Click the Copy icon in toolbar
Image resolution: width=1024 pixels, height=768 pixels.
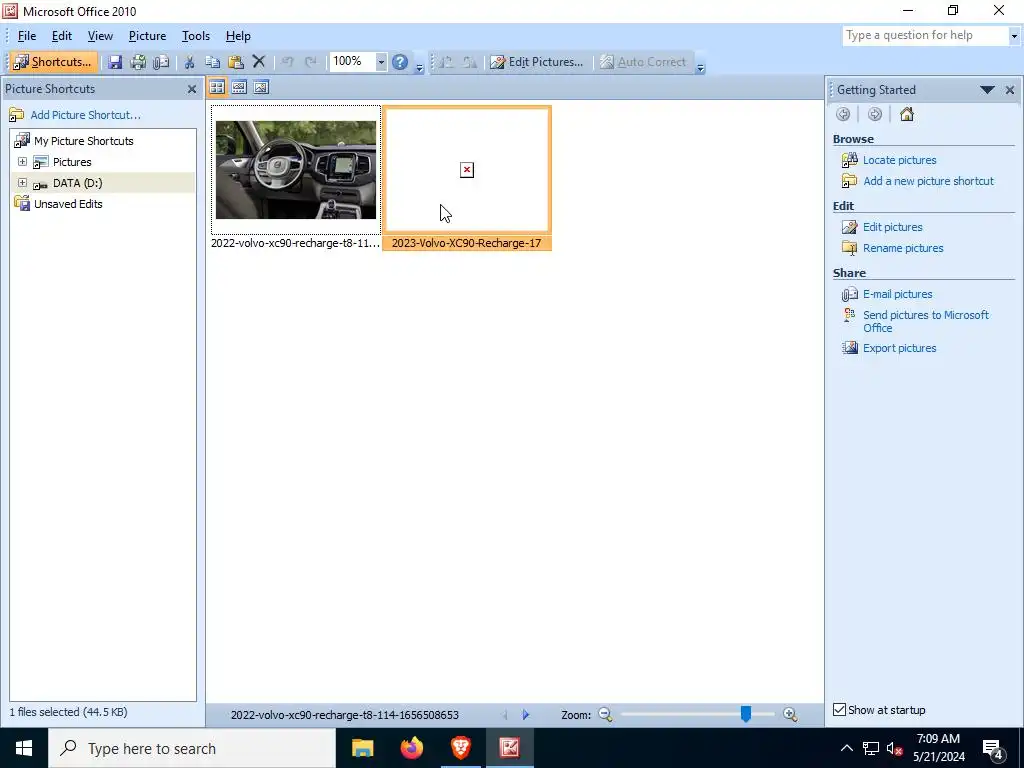[x=212, y=62]
